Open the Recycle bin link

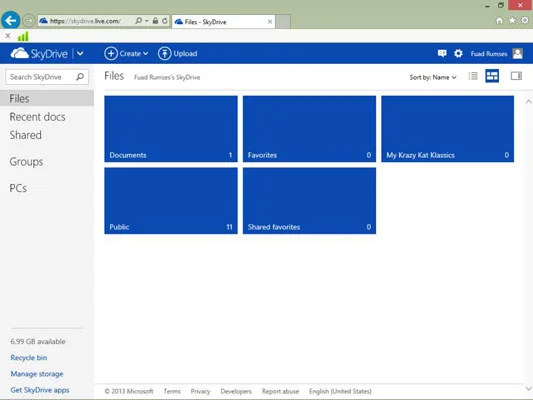(29, 358)
